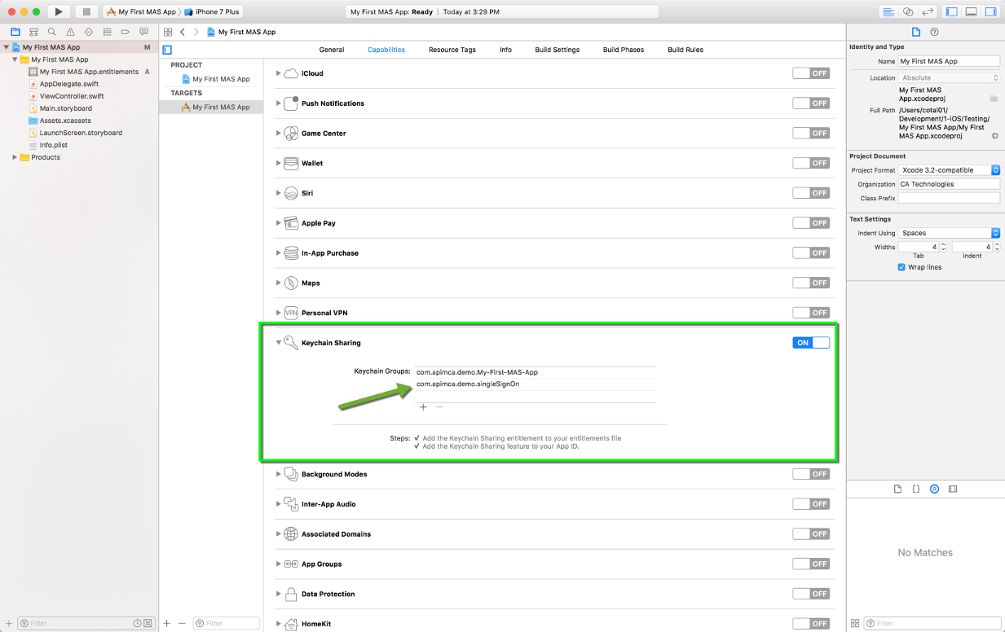1005x632 pixels.
Task: Uncheck Wrap lines checkbox
Action: pyautogui.click(x=901, y=267)
